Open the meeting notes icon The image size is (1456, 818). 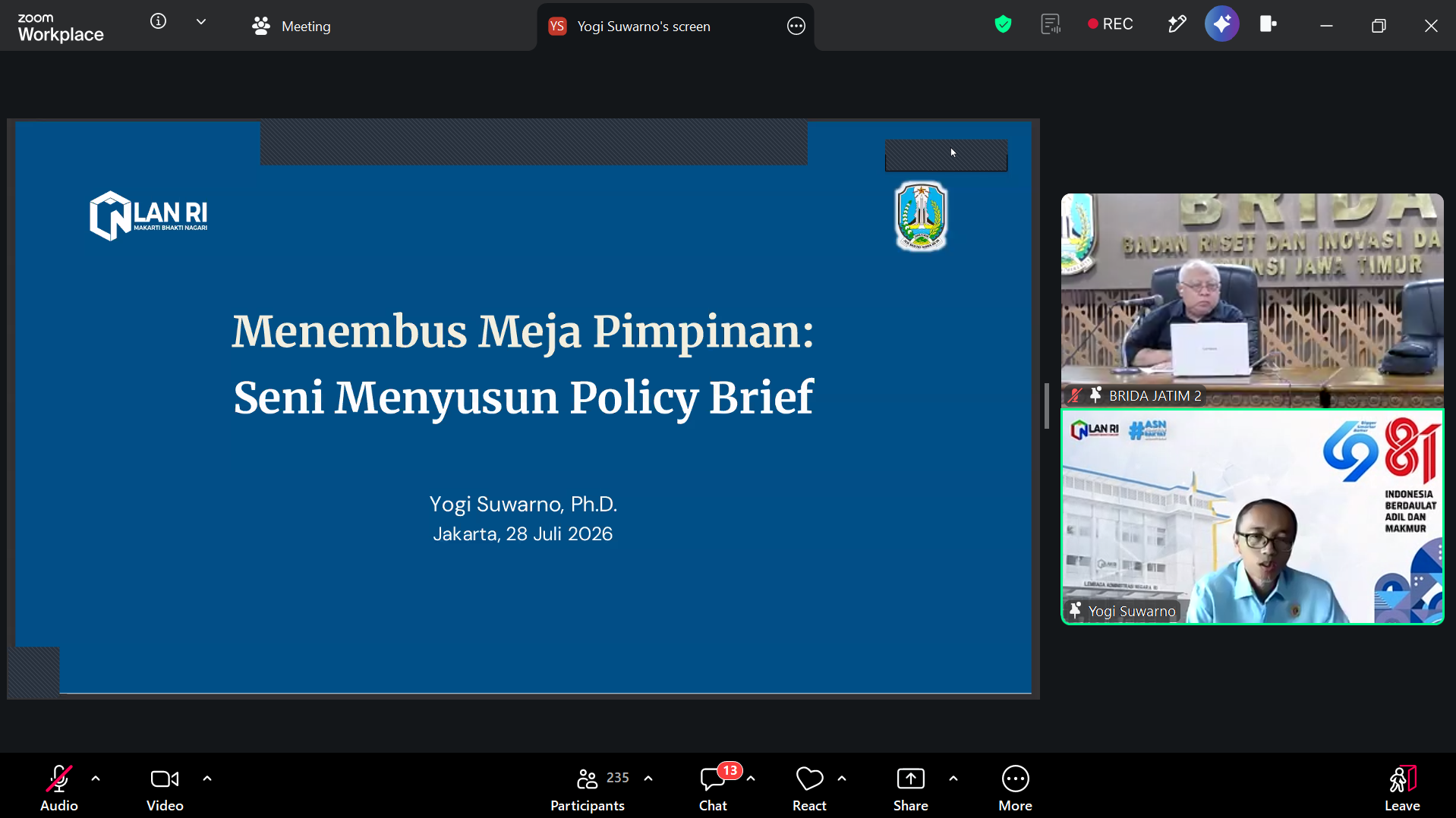pos(1051,24)
